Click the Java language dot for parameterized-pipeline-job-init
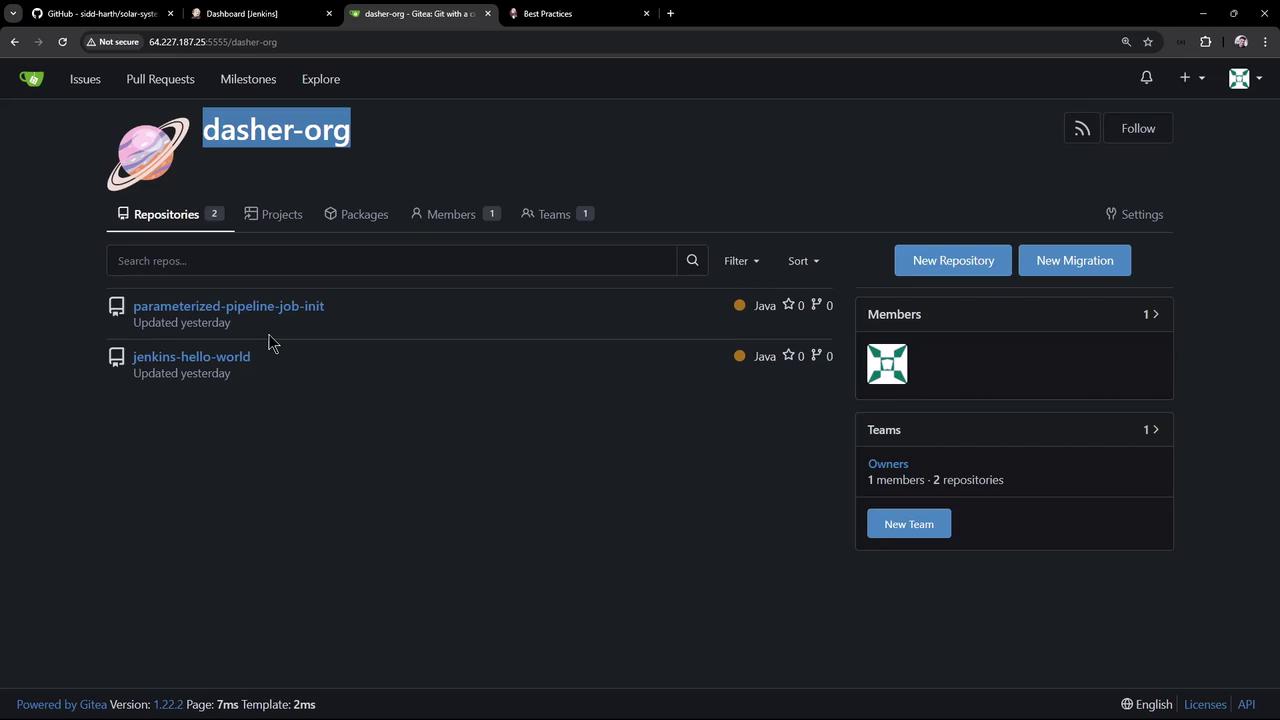The height and width of the screenshot is (720, 1280). (x=739, y=305)
